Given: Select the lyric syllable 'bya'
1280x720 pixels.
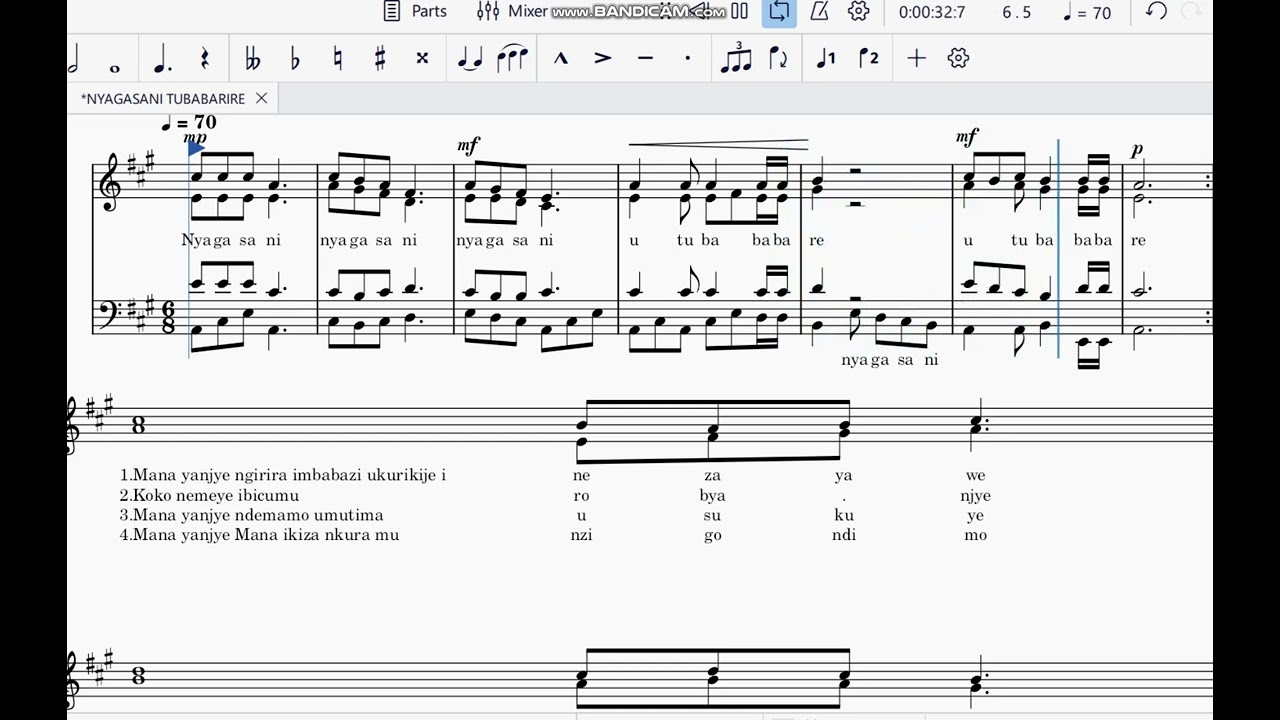Looking at the screenshot, I should pos(713,496).
